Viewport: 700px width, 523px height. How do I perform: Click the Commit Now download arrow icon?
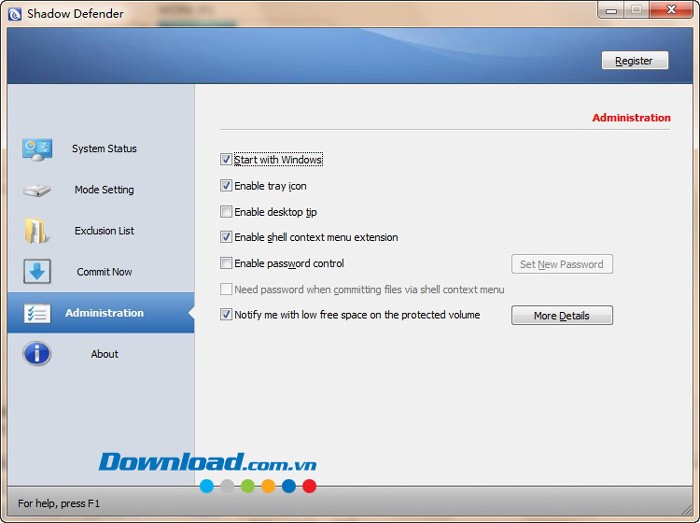tap(37, 271)
